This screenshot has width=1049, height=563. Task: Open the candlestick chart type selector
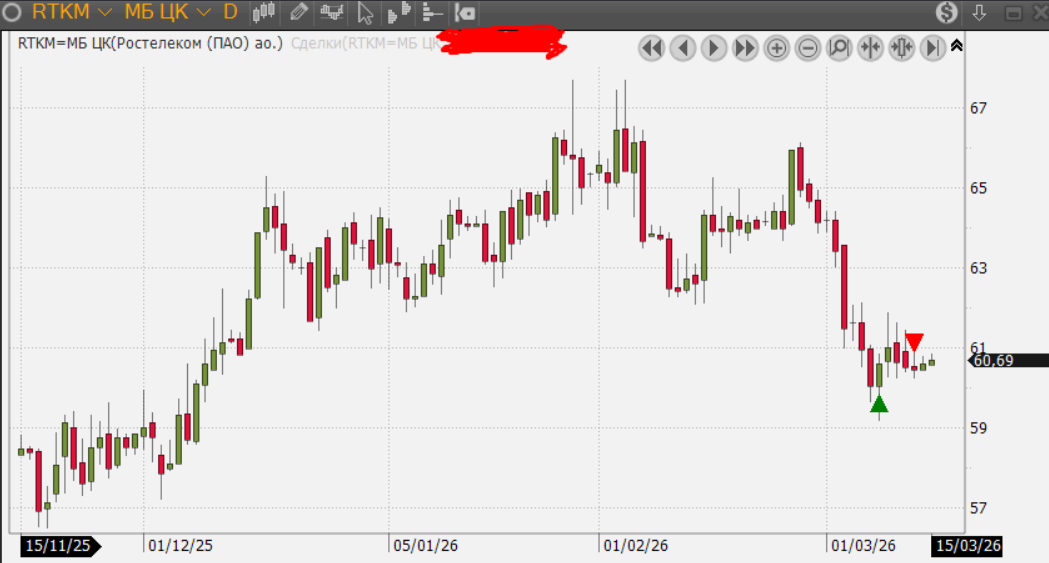click(264, 13)
